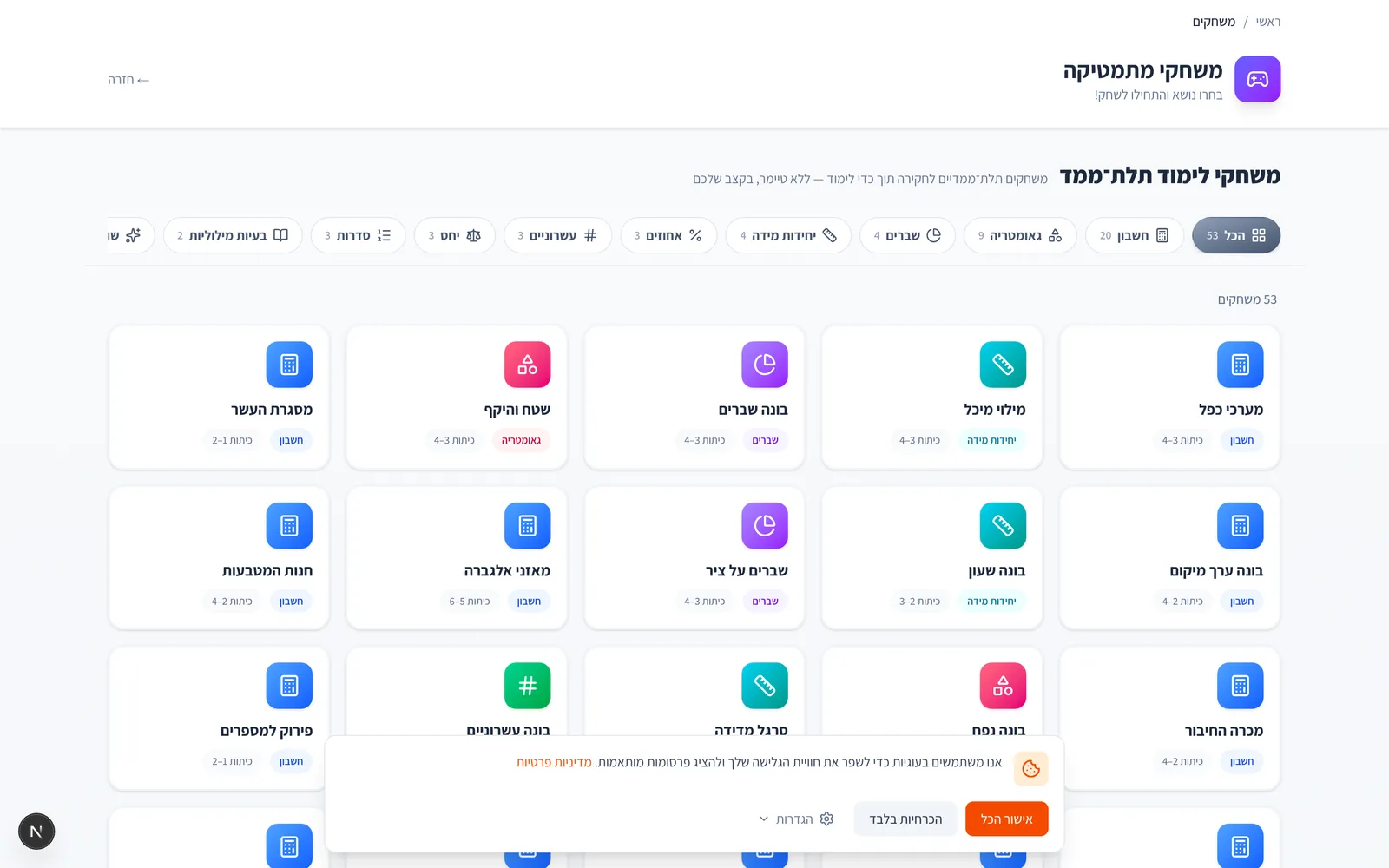Click the settings gear icon in cookie banner
This screenshot has width=1389, height=868.
click(x=826, y=819)
